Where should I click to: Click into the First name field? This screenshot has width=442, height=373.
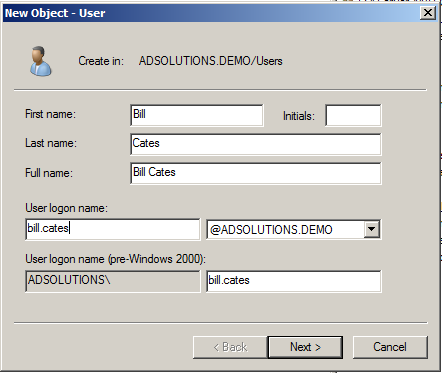point(197,115)
